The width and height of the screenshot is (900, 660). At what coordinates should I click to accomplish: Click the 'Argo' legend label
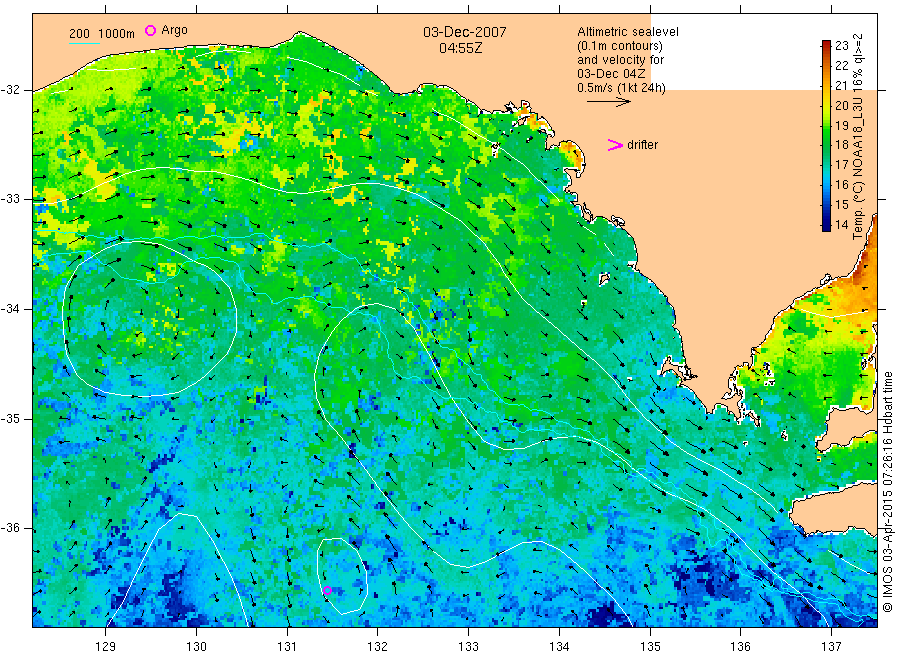click(x=174, y=30)
